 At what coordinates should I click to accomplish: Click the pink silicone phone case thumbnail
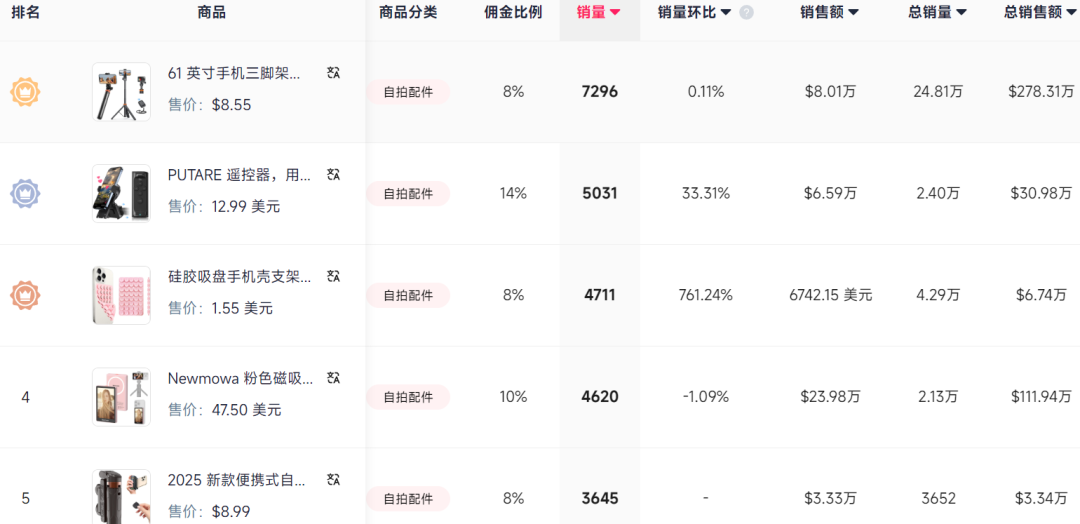click(x=121, y=295)
